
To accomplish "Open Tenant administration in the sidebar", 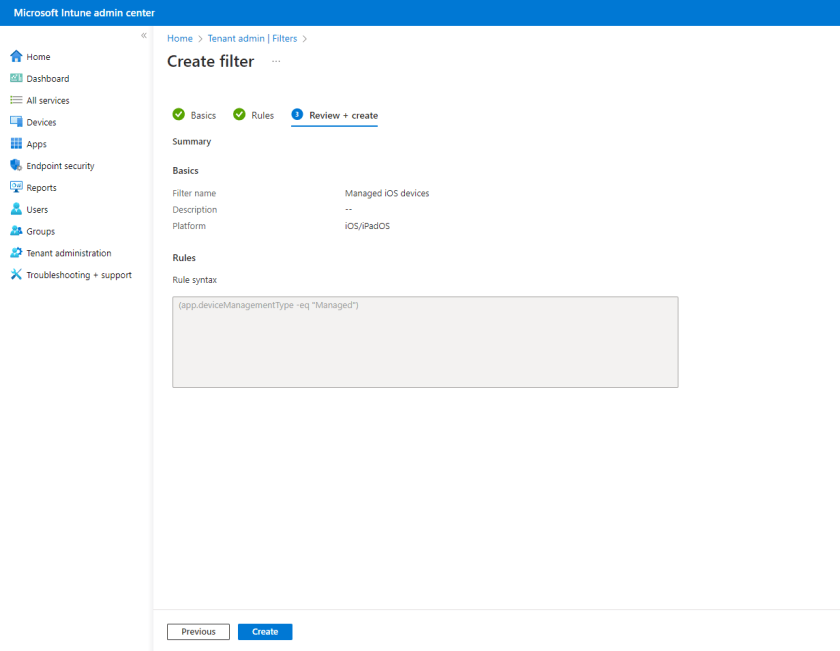I will coord(69,253).
